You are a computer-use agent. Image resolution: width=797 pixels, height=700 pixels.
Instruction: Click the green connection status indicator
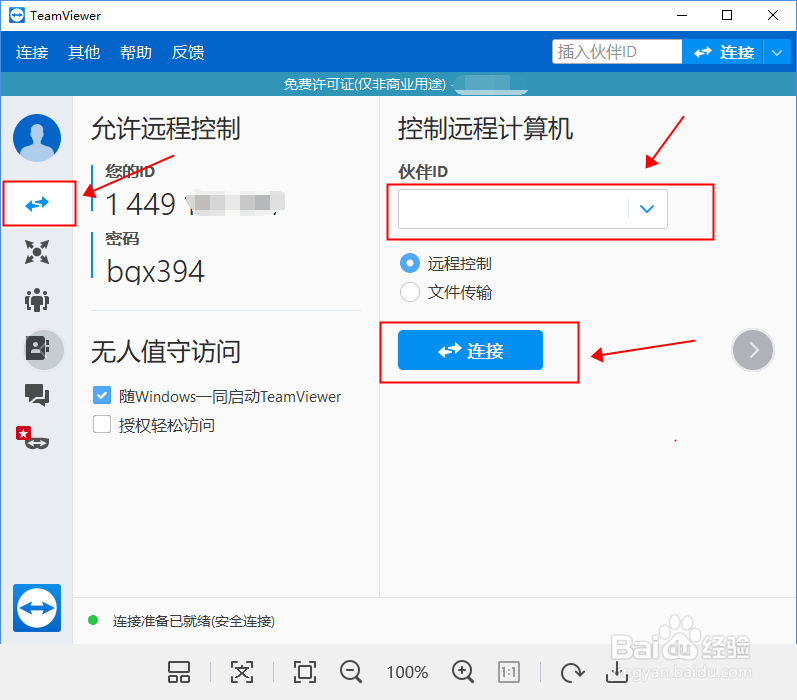[x=93, y=620]
